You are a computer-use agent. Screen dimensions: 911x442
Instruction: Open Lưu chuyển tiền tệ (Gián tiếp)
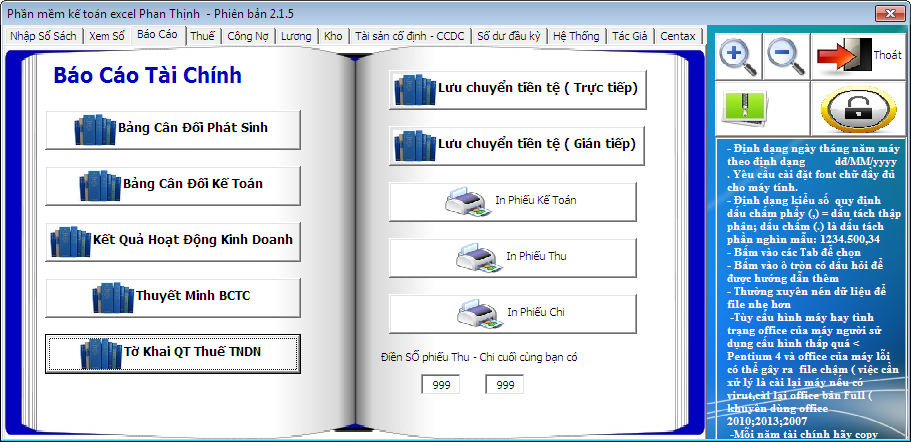pos(517,145)
